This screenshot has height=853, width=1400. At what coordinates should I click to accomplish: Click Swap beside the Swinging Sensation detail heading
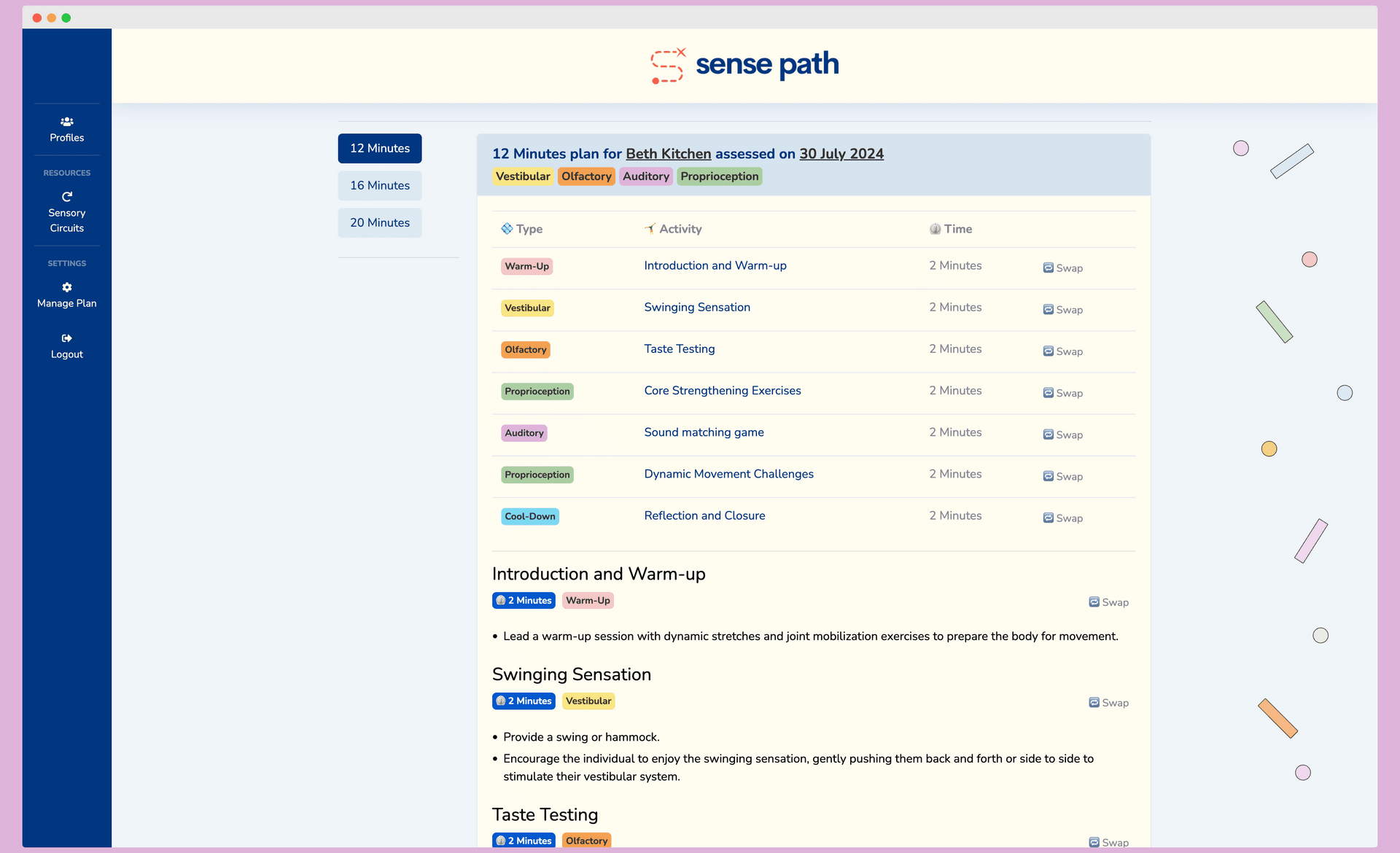click(1108, 703)
